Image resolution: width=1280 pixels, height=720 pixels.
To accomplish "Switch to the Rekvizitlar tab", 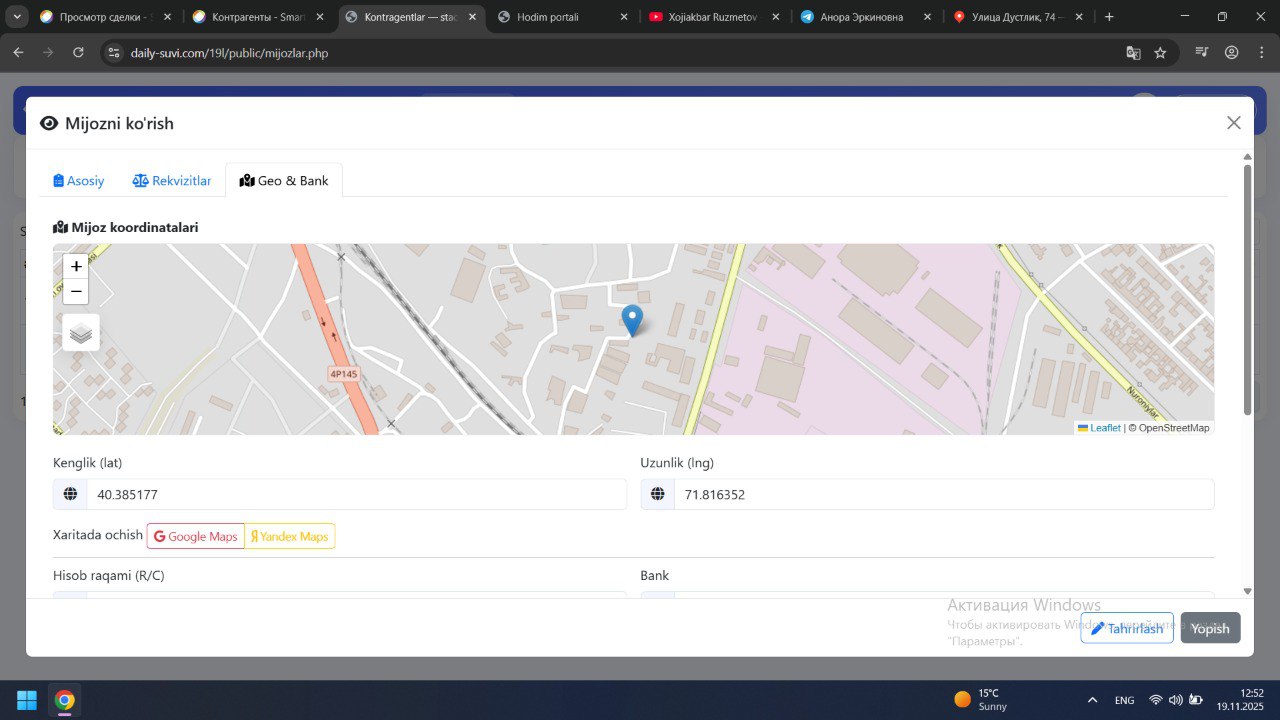I will [172, 181].
